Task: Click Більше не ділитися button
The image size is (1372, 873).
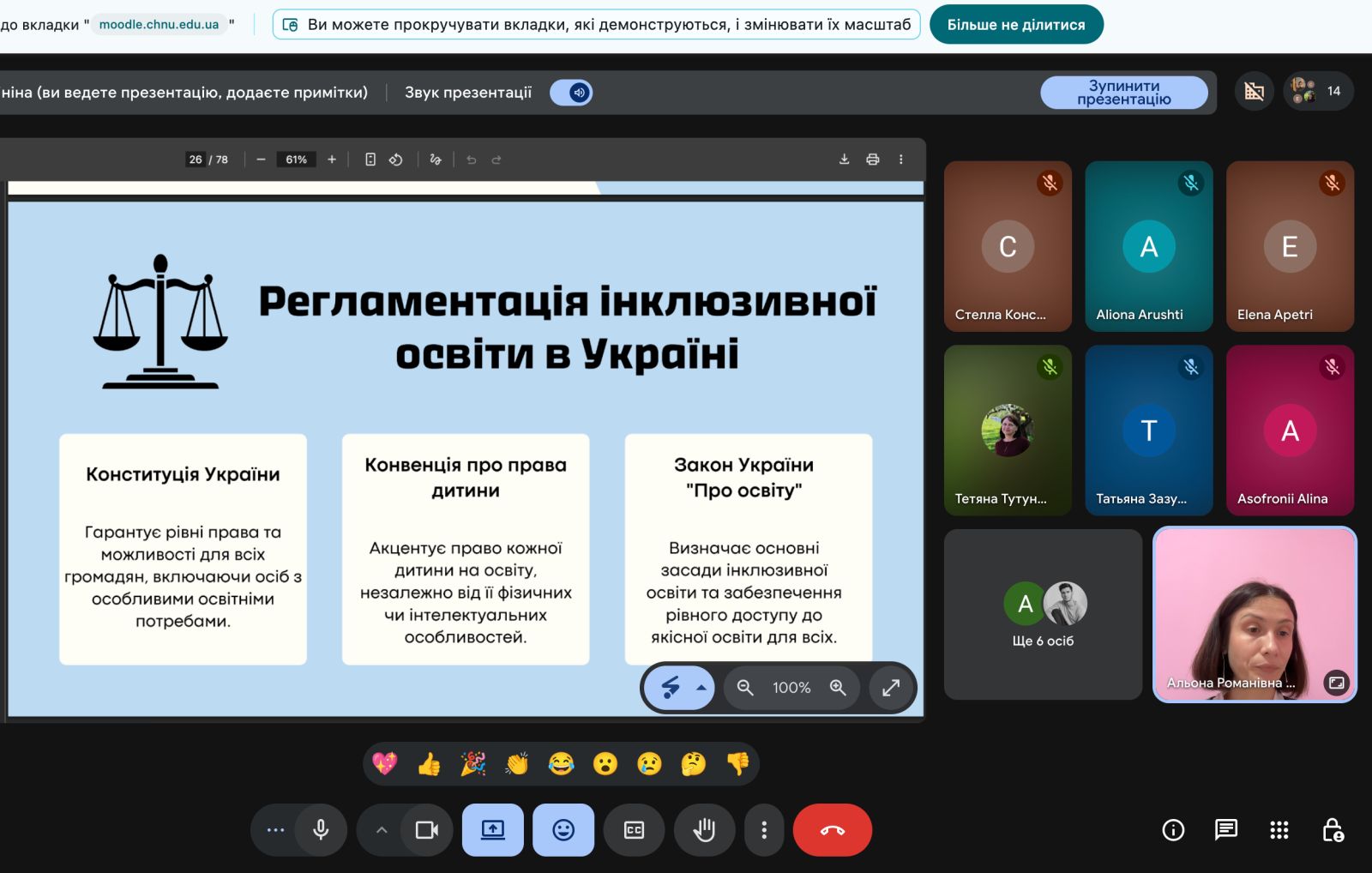Action: pos(1016,25)
